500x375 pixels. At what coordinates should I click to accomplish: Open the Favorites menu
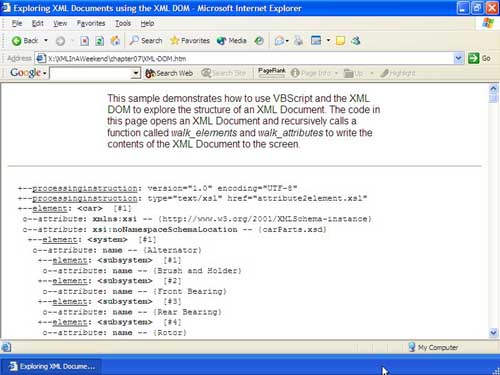(x=91, y=23)
